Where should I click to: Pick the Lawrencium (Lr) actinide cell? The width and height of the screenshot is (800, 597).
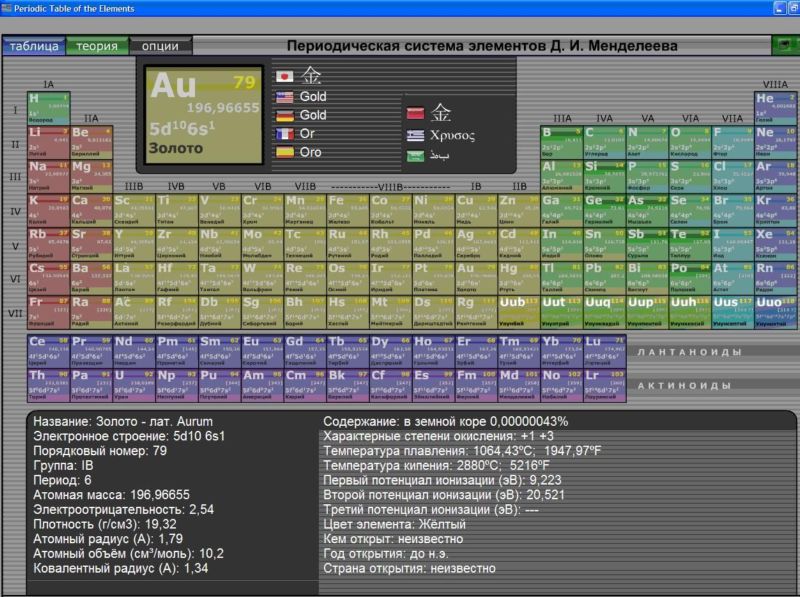605,386
